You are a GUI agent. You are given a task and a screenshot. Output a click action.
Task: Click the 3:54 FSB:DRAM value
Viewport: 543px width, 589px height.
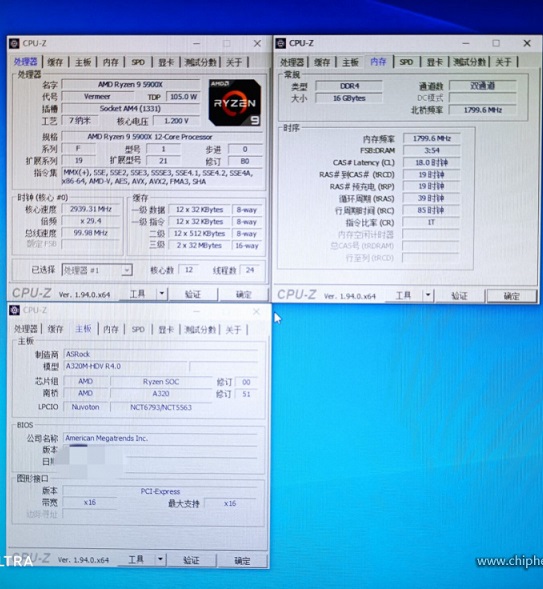click(x=431, y=151)
